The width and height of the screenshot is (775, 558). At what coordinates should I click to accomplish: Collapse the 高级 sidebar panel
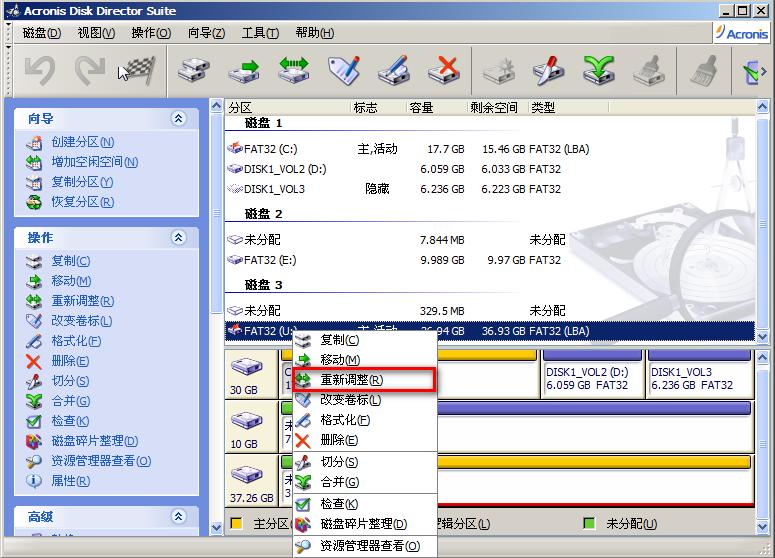[179, 516]
